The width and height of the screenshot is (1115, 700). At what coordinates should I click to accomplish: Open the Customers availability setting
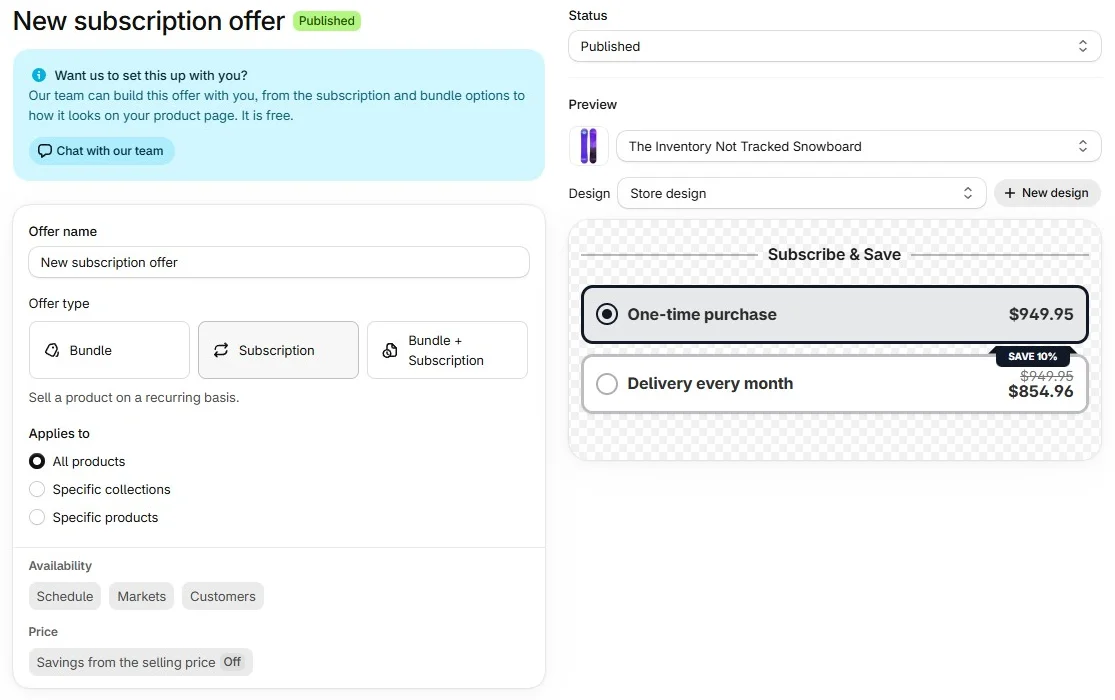click(x=223, y=596)
